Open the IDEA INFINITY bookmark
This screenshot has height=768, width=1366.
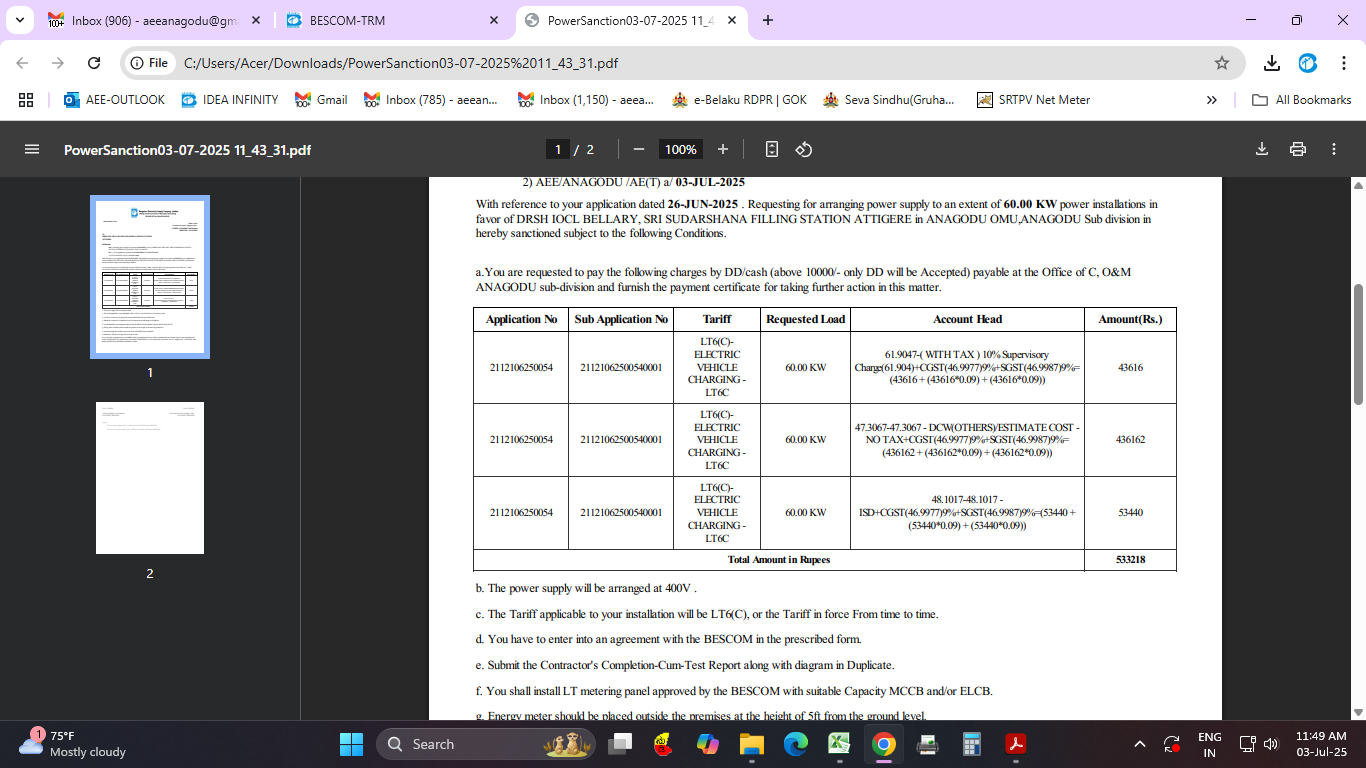[x=230, y=100]
